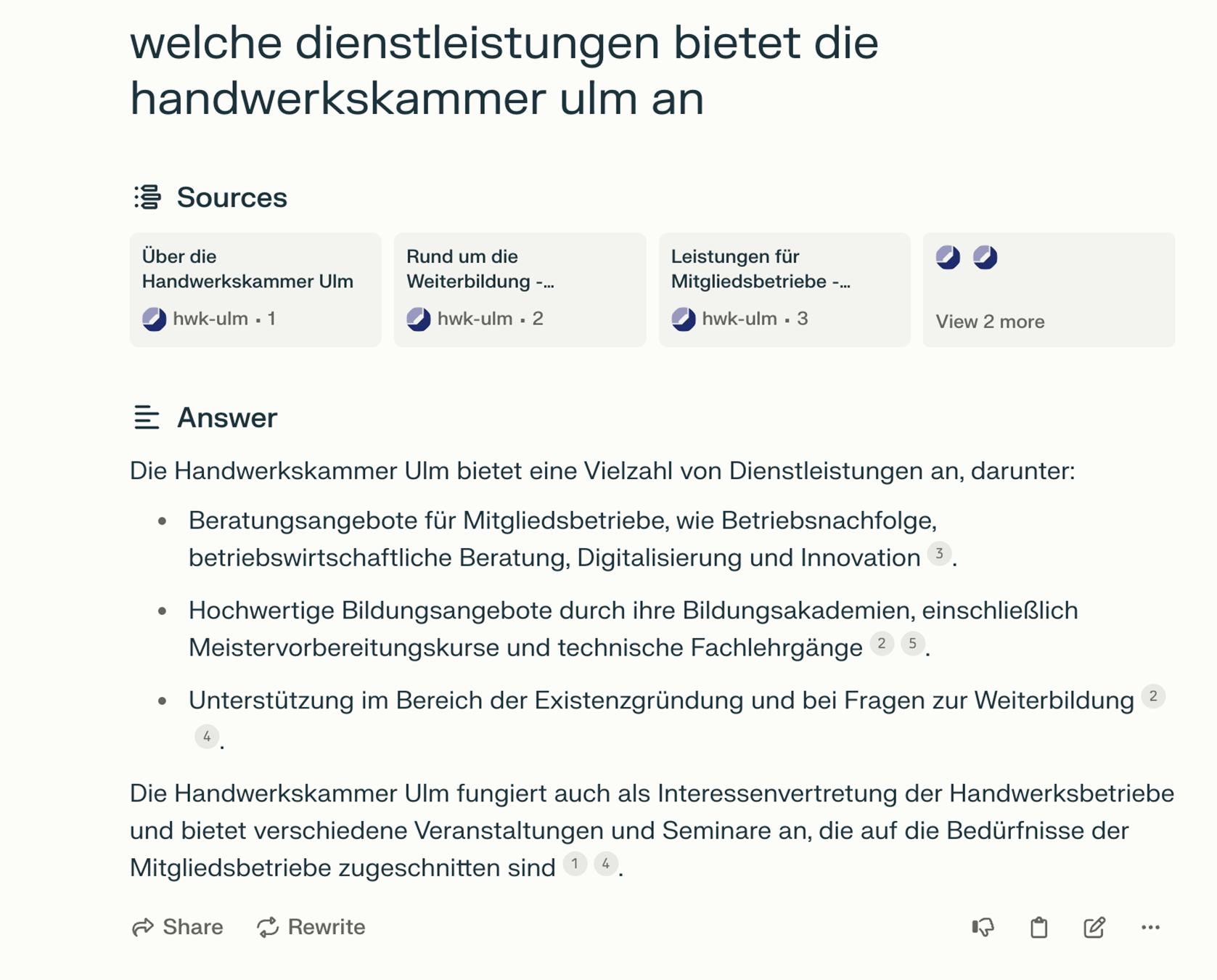
Task: Click citation 4 below Existenzgründung bullet
Action: [x=207, y=737]
